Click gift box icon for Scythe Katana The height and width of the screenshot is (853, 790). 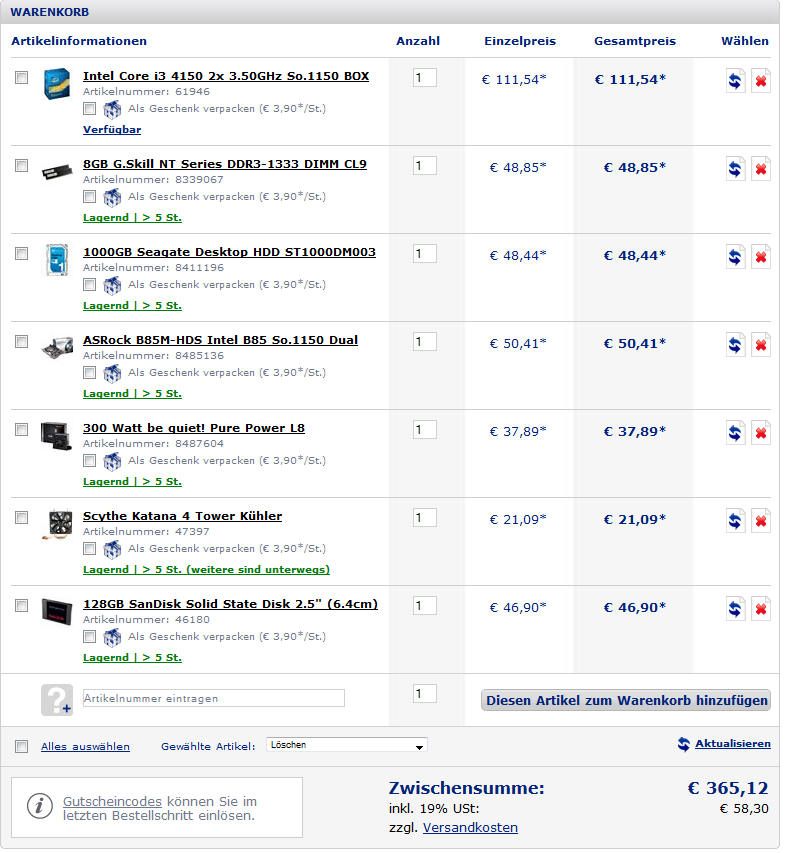click(113, 551)
